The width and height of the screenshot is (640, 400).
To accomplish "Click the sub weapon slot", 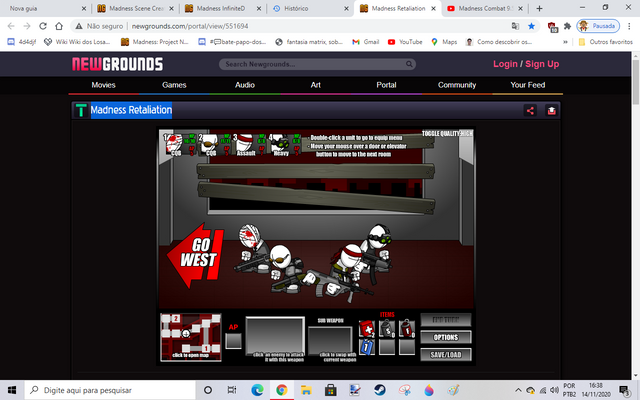I will coord(330,340).
